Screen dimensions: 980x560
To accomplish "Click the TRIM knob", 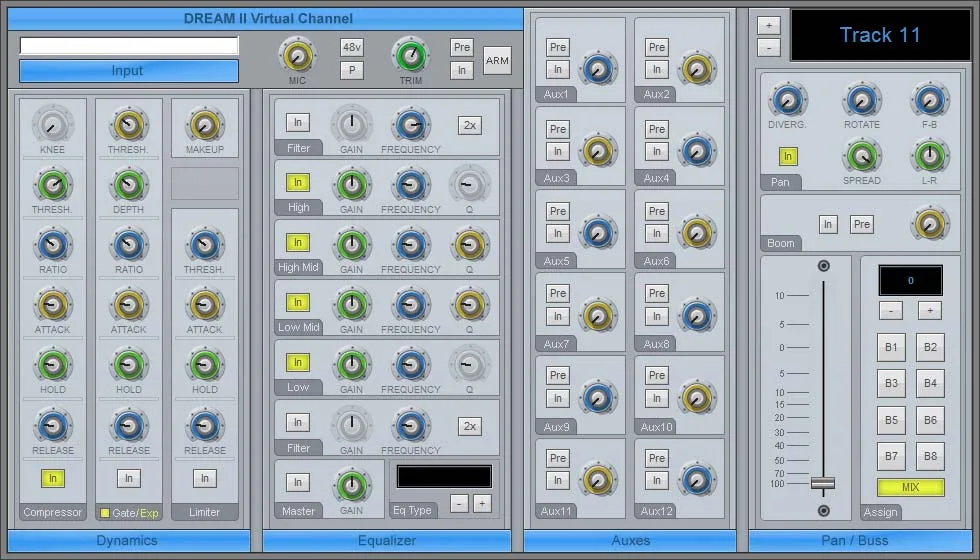I will (411, 56).
